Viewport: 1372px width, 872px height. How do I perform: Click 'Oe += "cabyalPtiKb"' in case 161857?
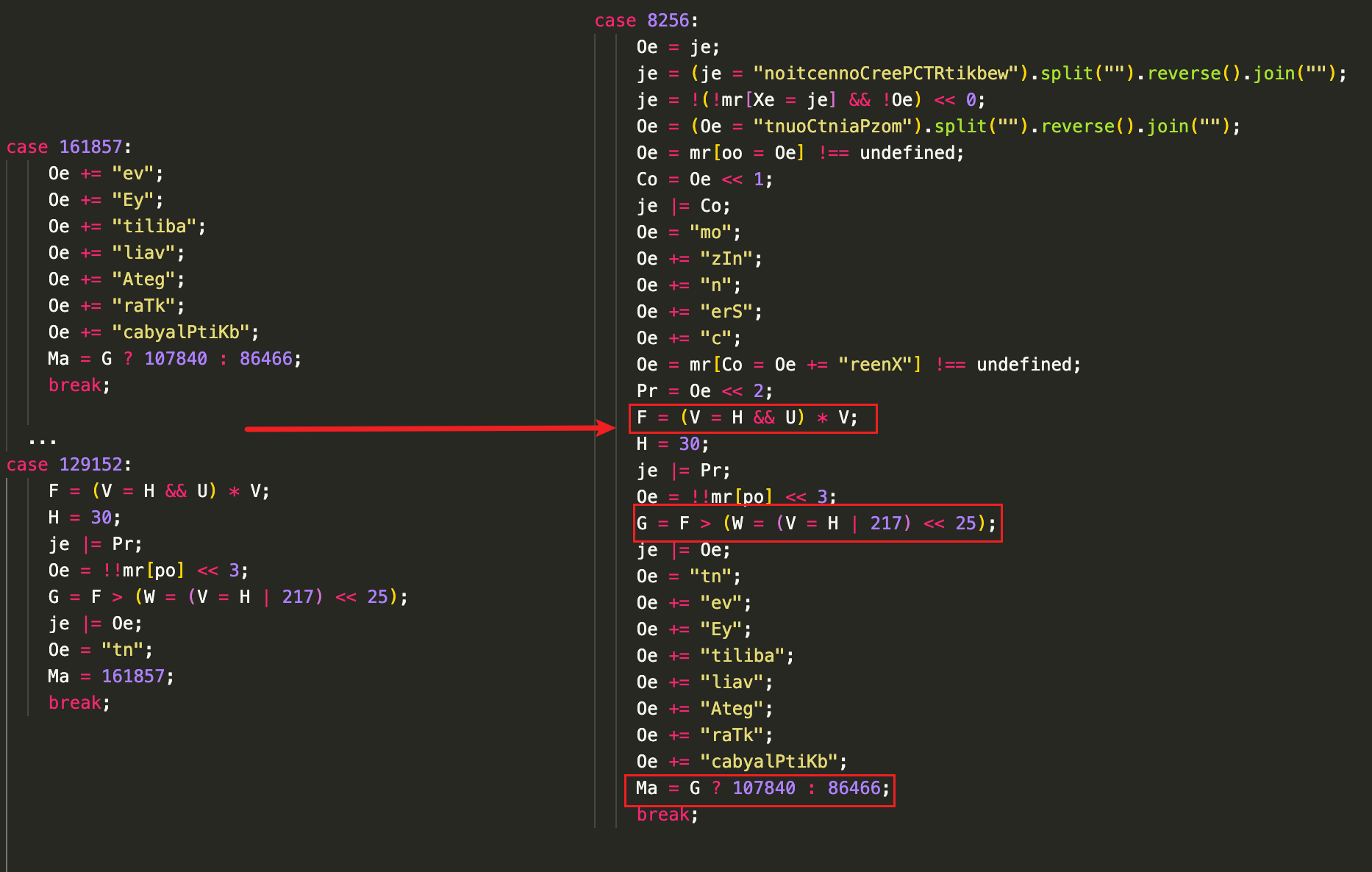tap(154, 332)
